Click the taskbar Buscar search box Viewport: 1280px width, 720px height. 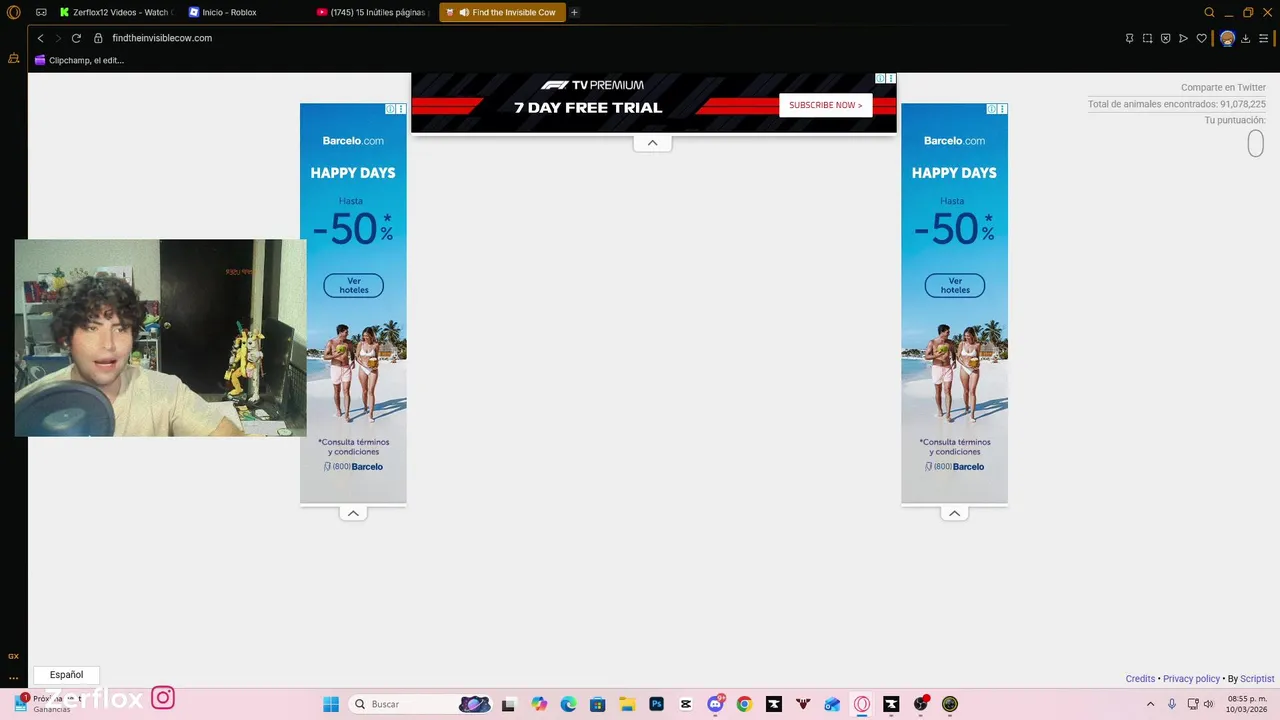click(421, 704)
